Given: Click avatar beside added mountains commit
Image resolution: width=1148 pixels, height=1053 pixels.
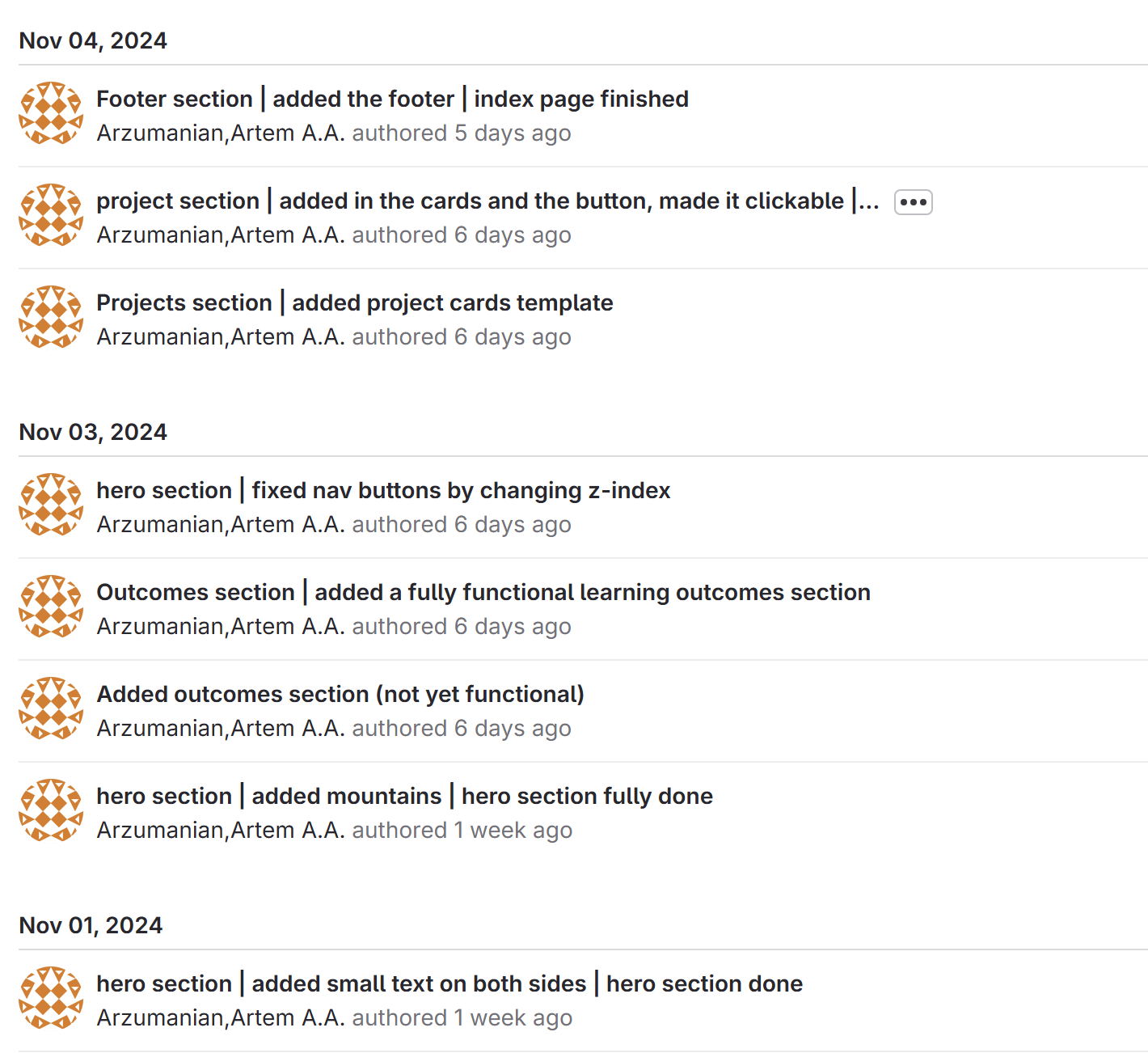Looking at the screenshot, I should point(51,810).
